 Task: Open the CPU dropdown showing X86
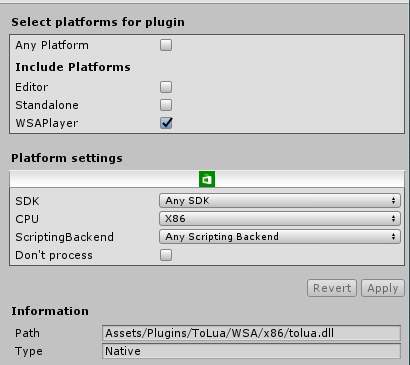(x=280, y=219)
